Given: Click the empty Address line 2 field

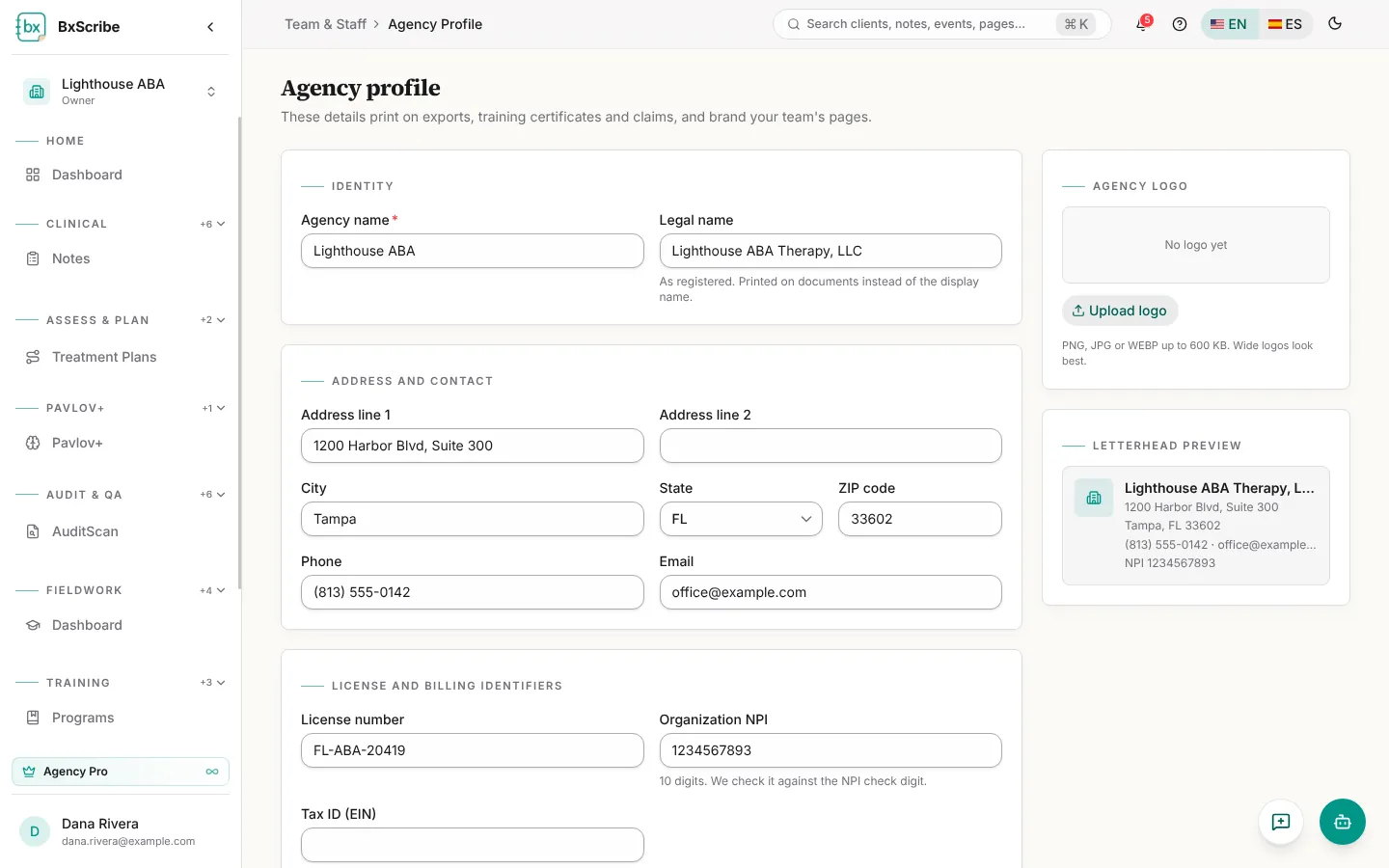Looking at the screenshot, I should point(831,446).
